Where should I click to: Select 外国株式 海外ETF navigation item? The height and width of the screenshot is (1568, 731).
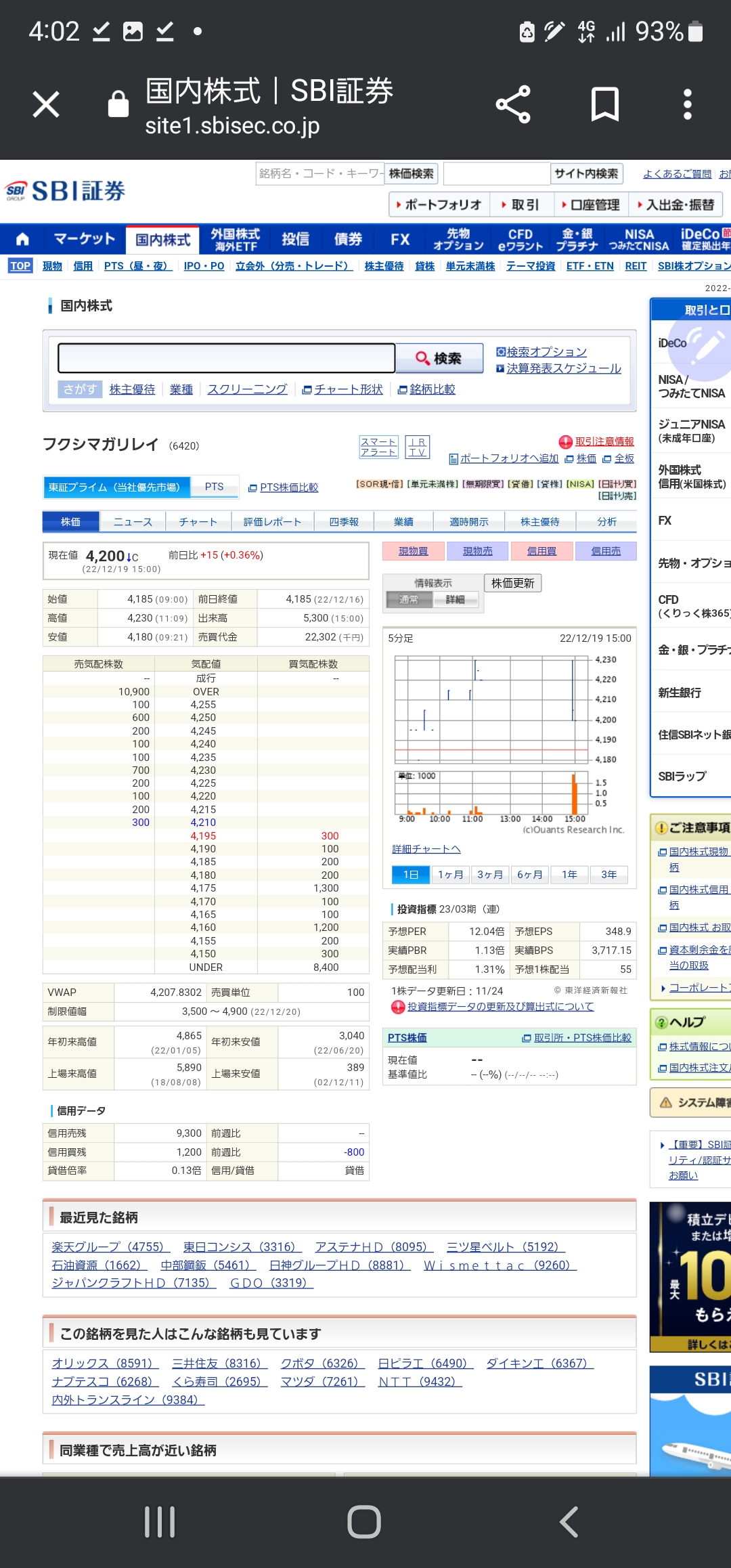pos(236,240)
